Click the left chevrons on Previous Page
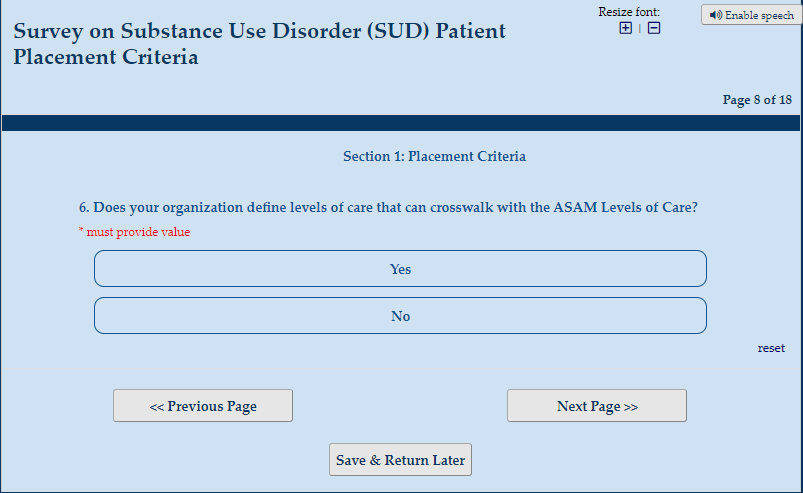 [x=157, y=407]
